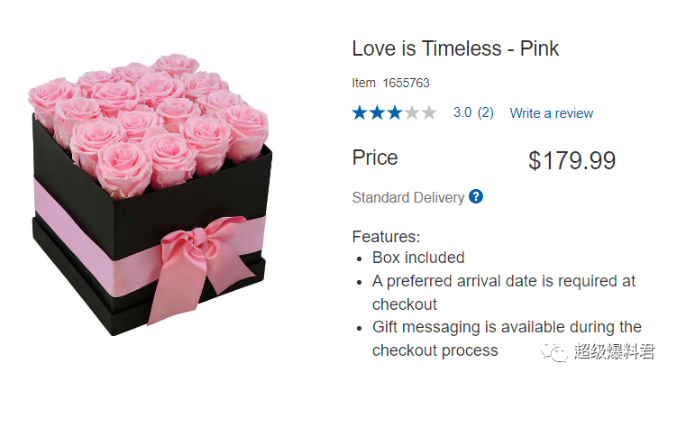Click the fifth gray rating star
Image resolution: width=699 pixels, height=424 pixels.
428,113
